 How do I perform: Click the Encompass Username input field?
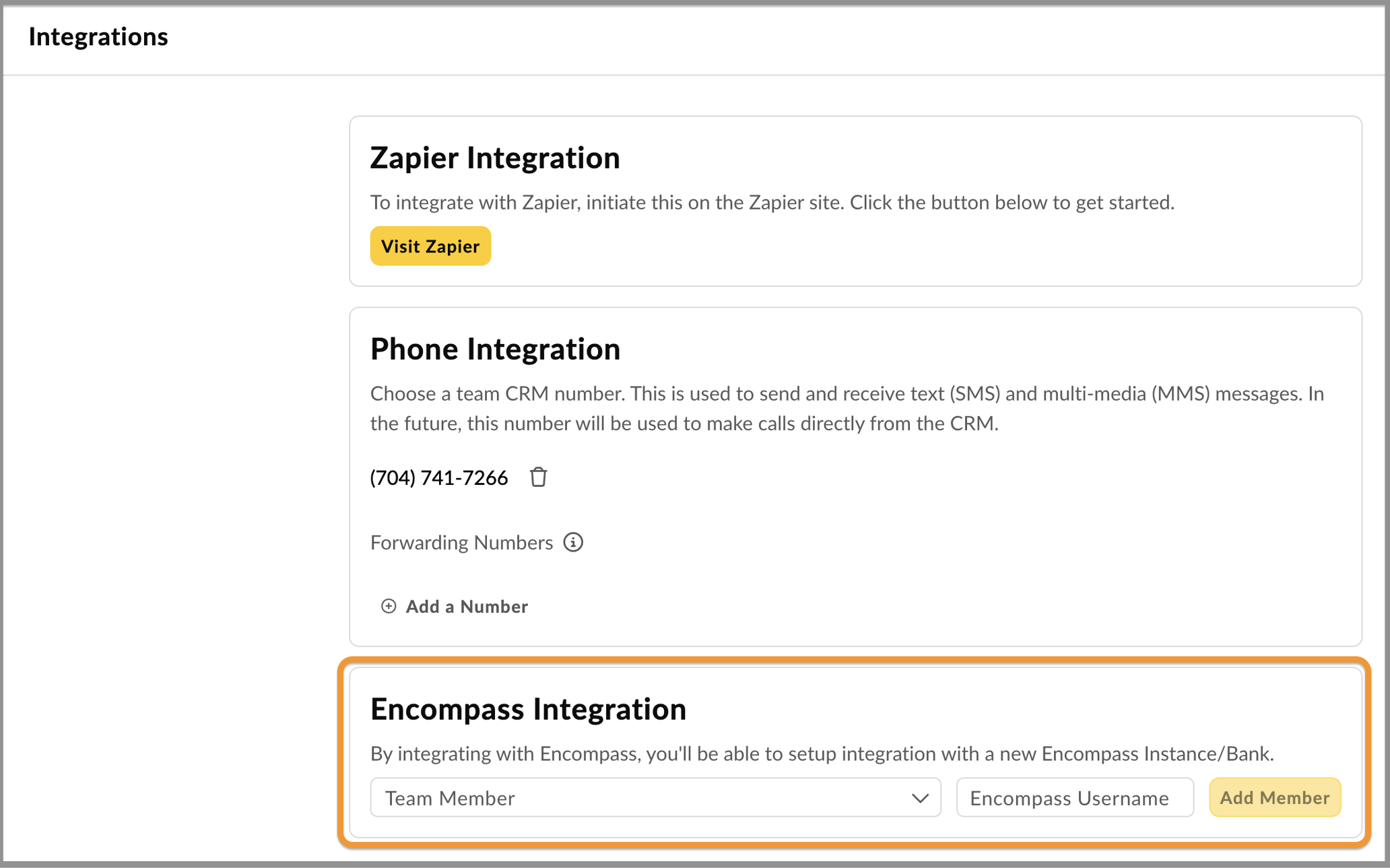tap(1074, 797)
